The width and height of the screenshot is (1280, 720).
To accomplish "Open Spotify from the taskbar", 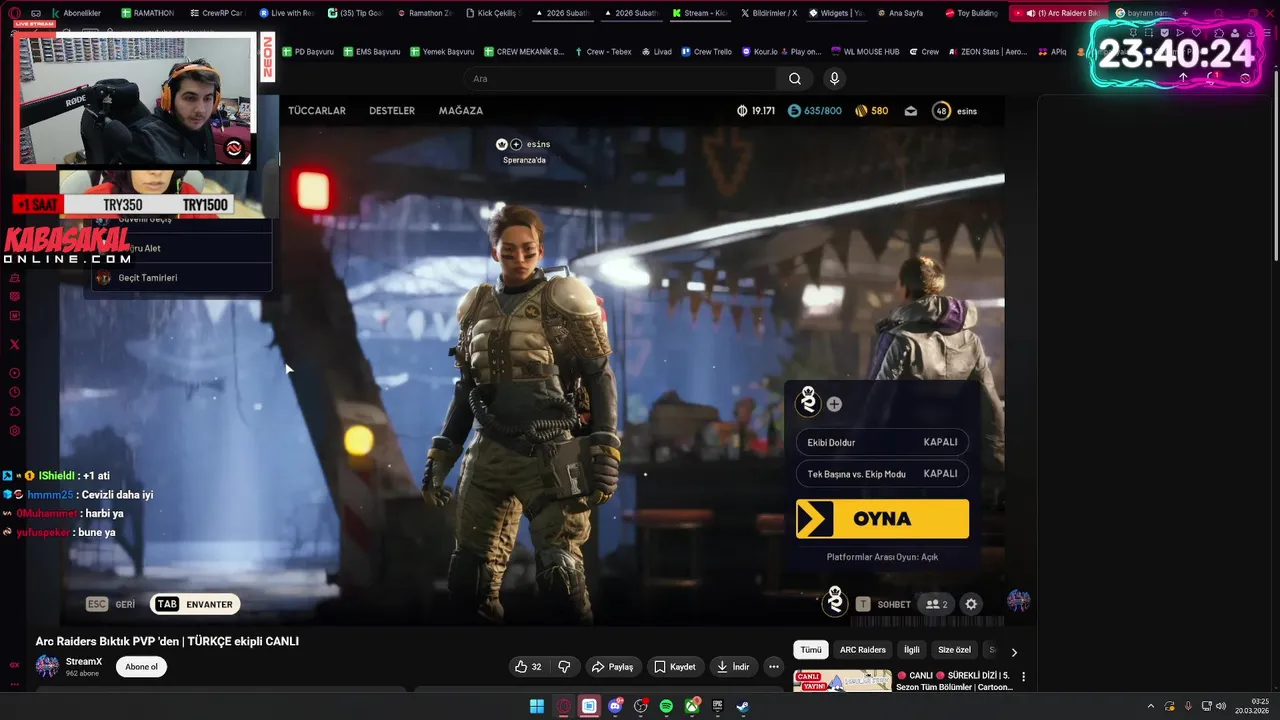I will 666,706.
